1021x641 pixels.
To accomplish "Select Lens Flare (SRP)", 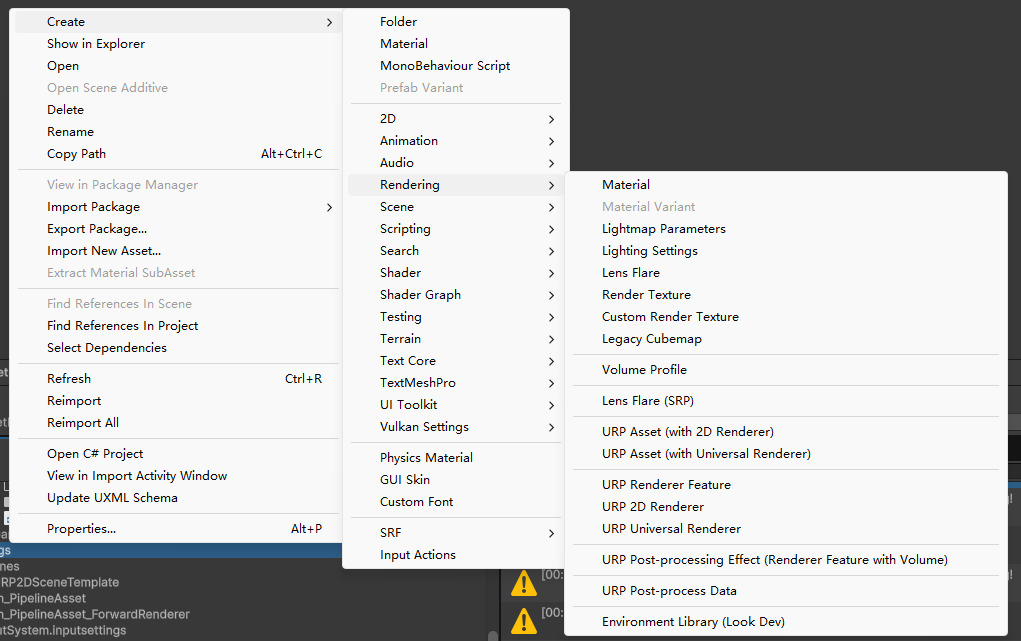I will point(786,401).
